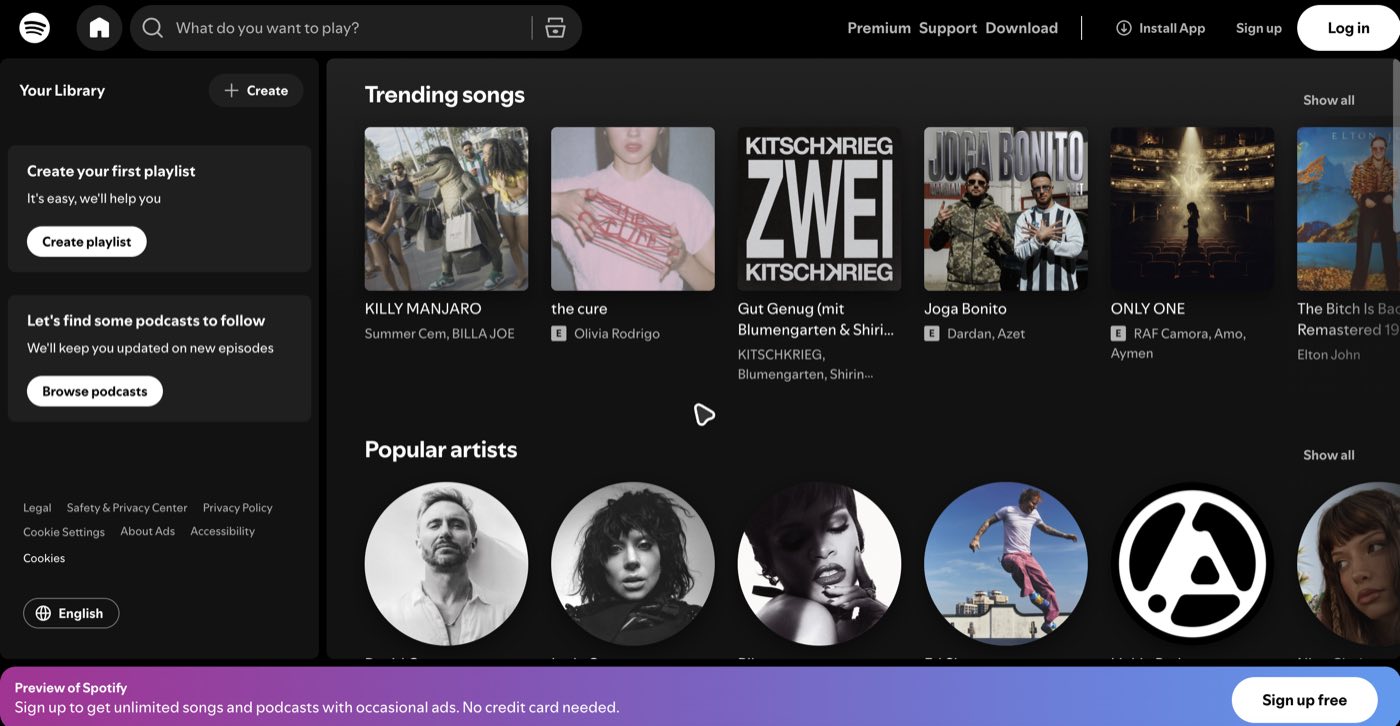The height and width of the screenshot is (726, 1400).
Task: Open Safety & Privacy Center link
Action: [x=127, y=508]
